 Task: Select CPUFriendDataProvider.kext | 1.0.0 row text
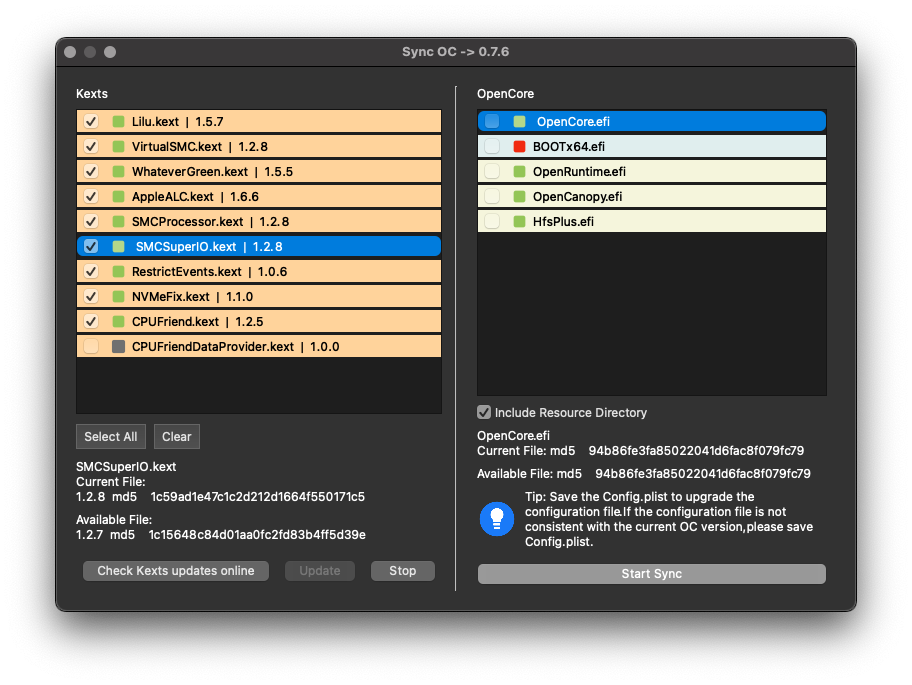(x=236, y=347)
